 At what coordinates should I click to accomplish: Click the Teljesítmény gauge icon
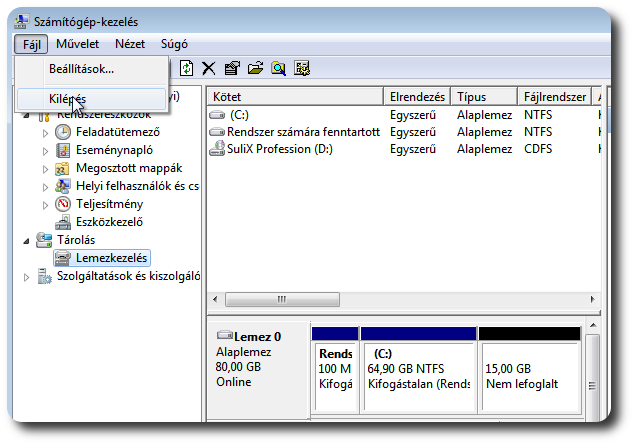63,204
